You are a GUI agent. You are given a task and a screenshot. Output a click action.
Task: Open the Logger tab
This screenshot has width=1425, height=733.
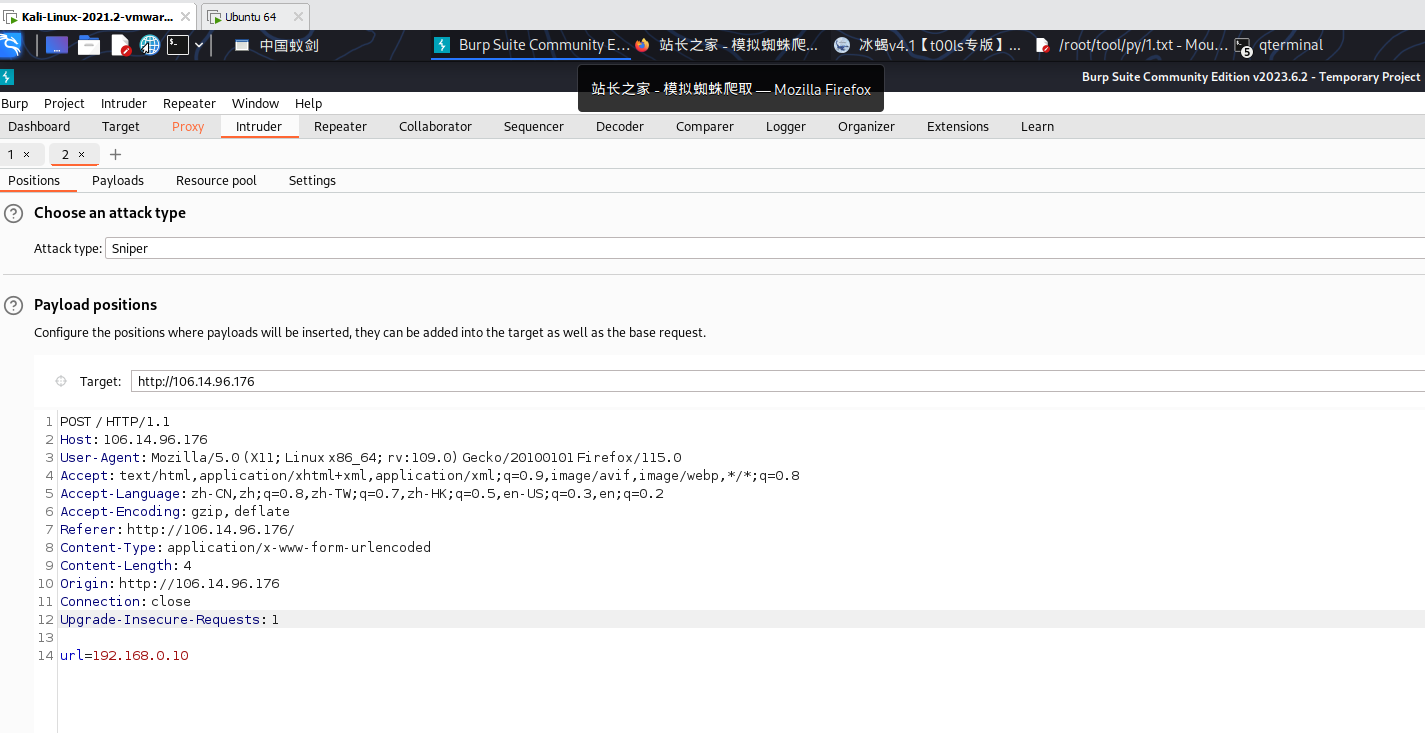tap(786, 126)
